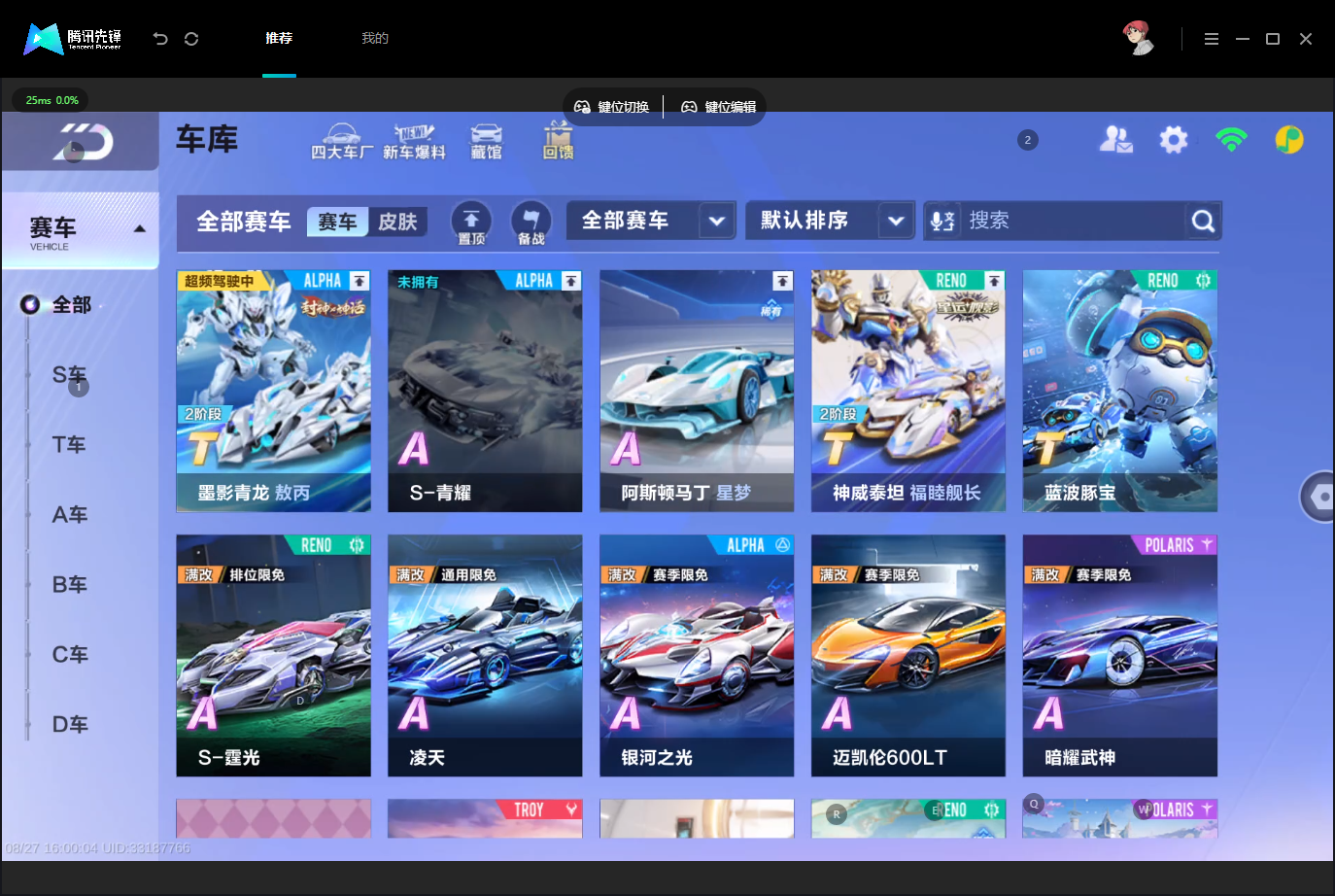Click the notification badge showing 2
1335x896 pixels.
click(x=1028, y=140)
